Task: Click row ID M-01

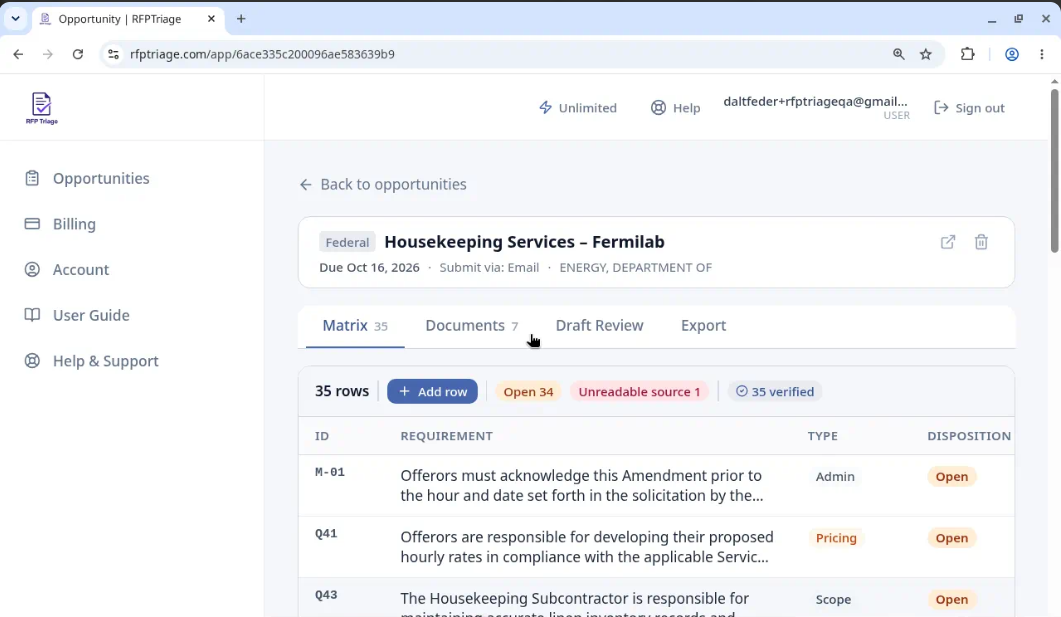Action: 330,472
